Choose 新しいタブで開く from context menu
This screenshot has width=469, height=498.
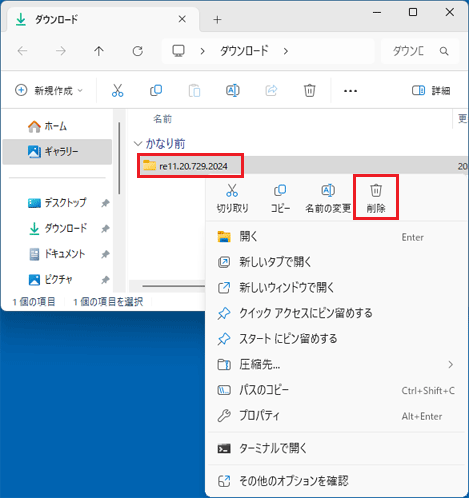(336, 262)
